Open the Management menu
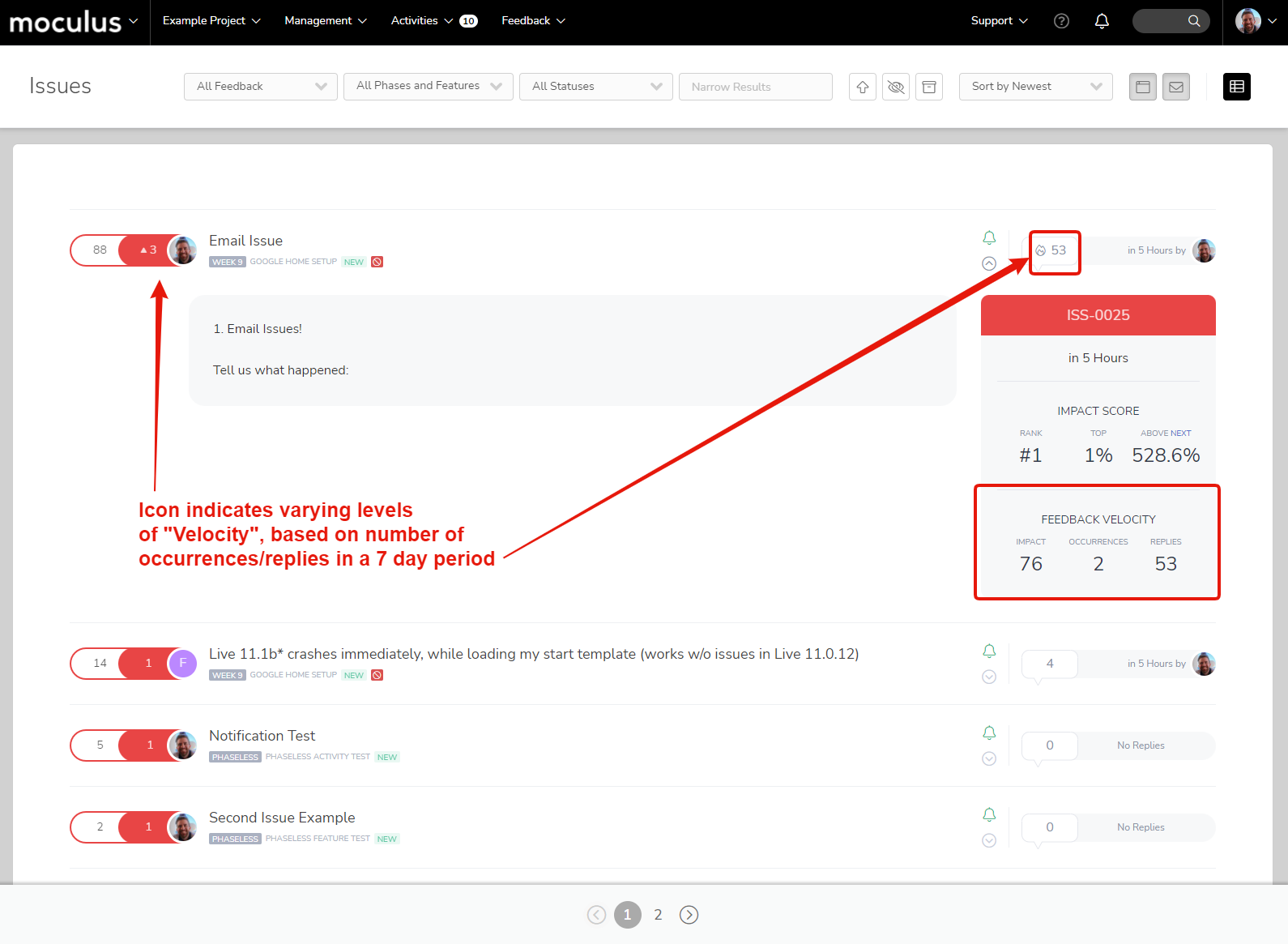The height and width of the screenshot is (944, 1288). pos(326,21)
